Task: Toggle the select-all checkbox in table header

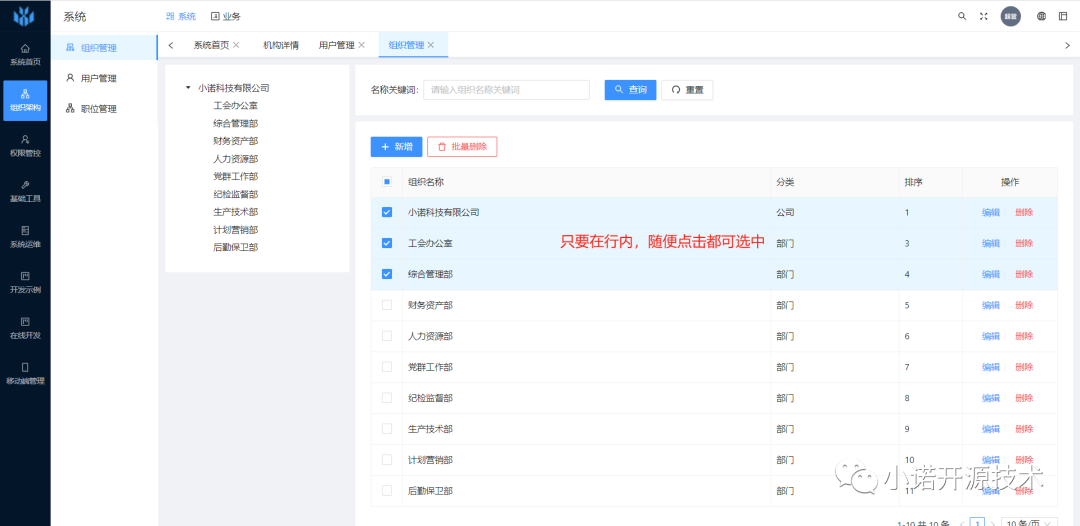Action: pos(387,182)
